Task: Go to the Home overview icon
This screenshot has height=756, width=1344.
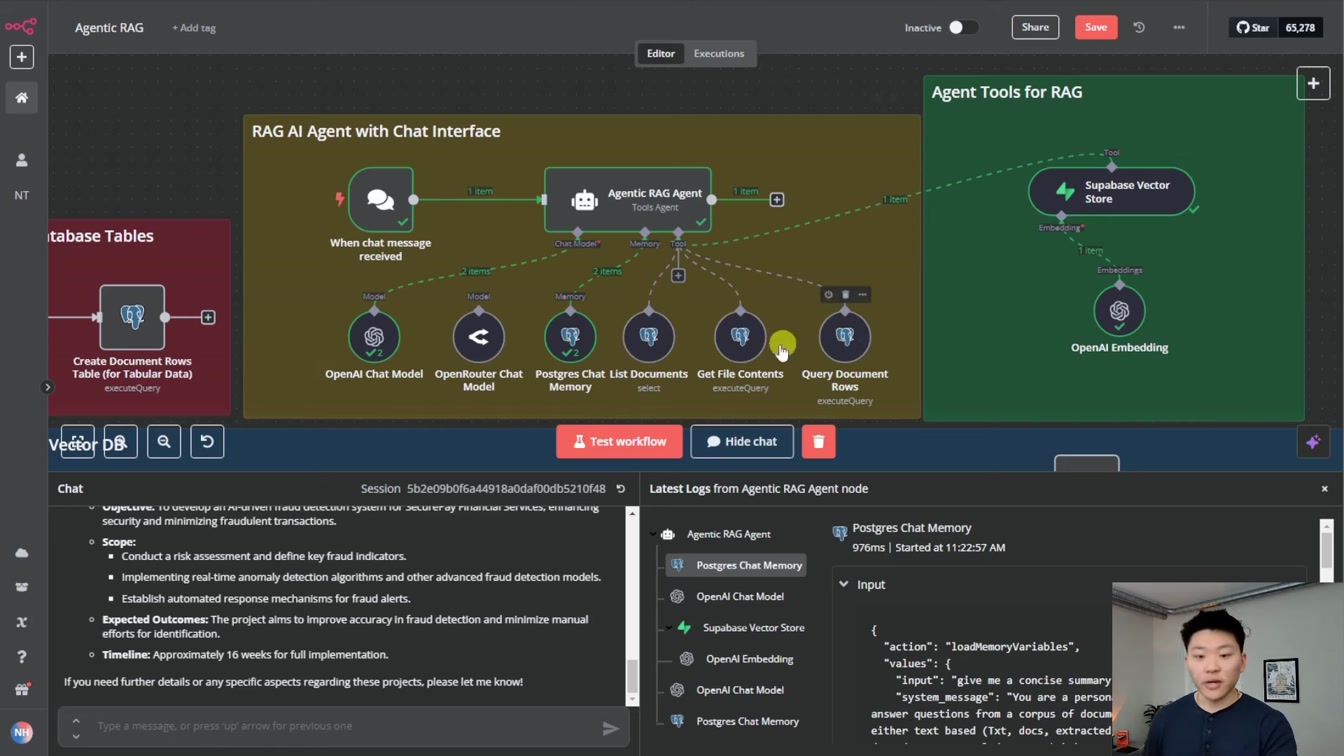Action: tap(21, 98)
